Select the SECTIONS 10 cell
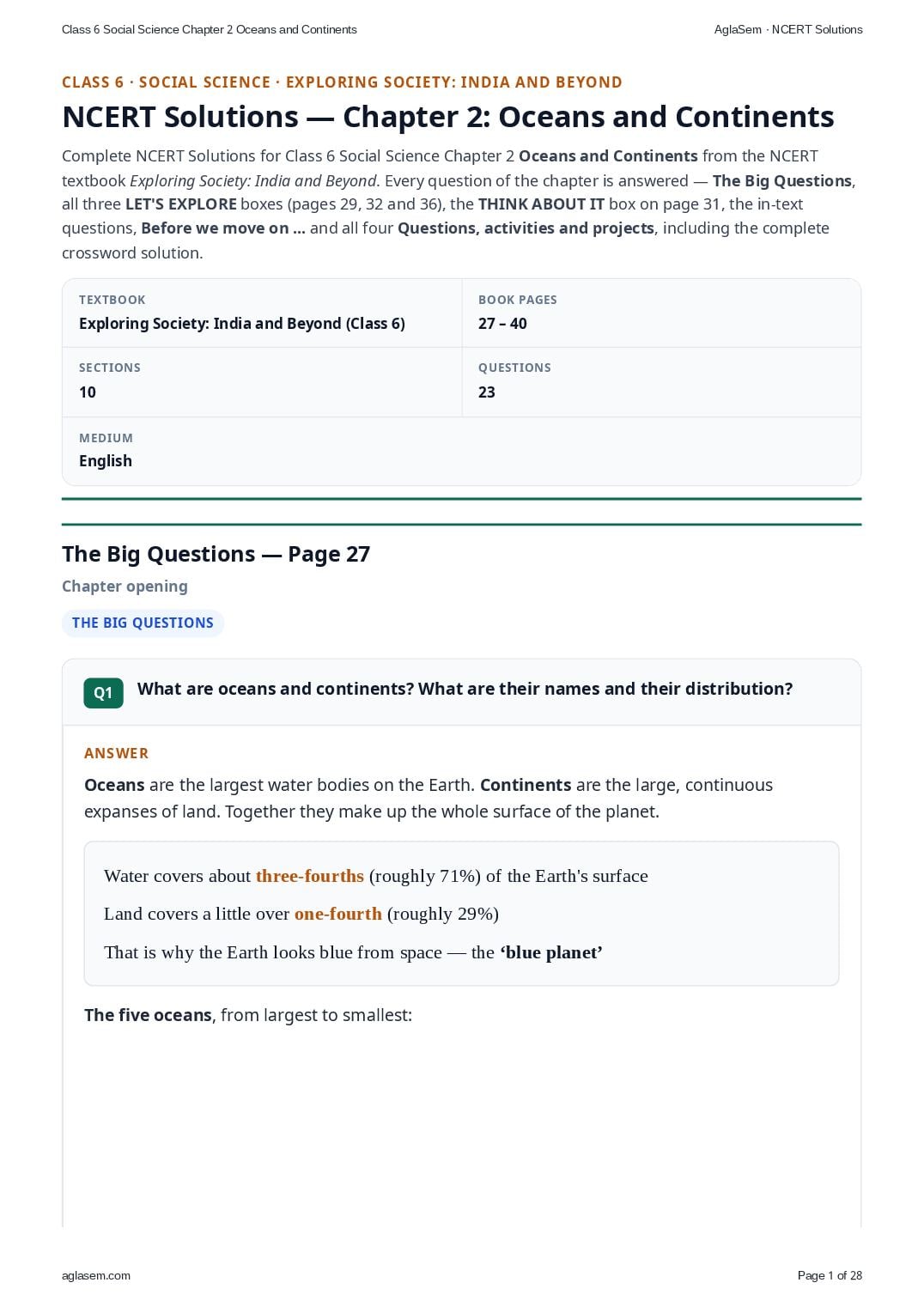Viewport: 924px width, 1307px height. (262, 382)
